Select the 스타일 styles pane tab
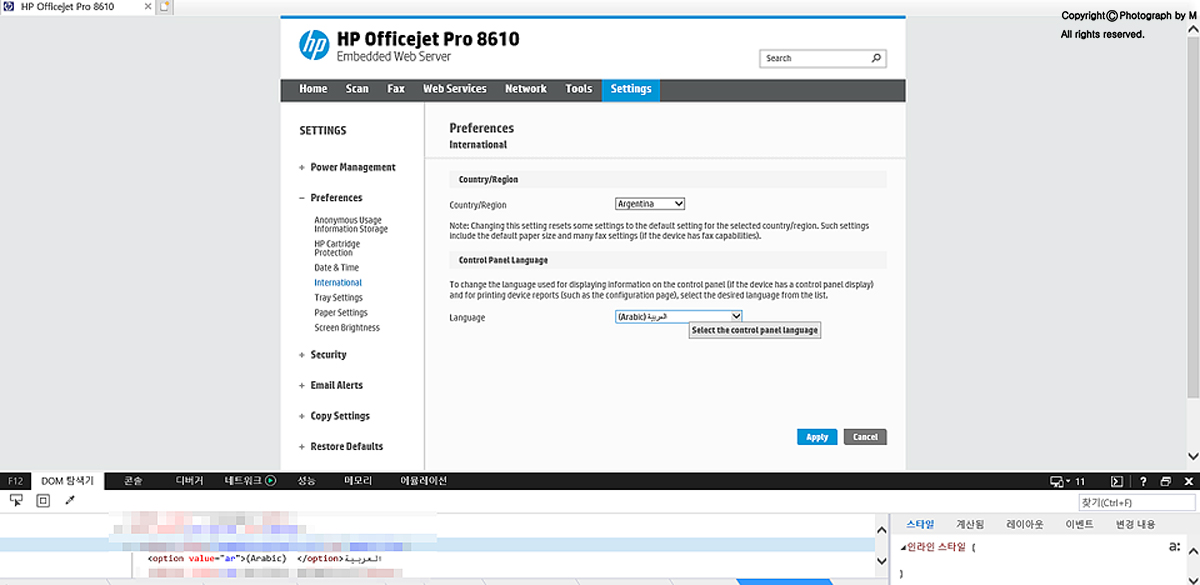1200x585 pixels. 921,524
